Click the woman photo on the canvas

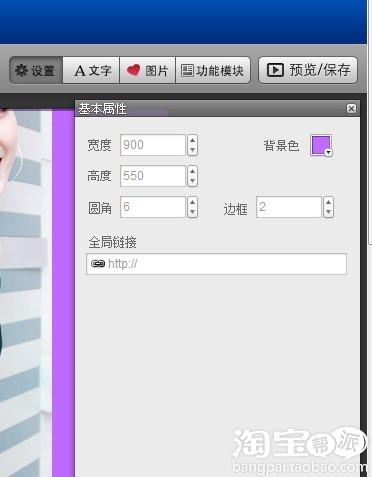click(x=26, y=293)
